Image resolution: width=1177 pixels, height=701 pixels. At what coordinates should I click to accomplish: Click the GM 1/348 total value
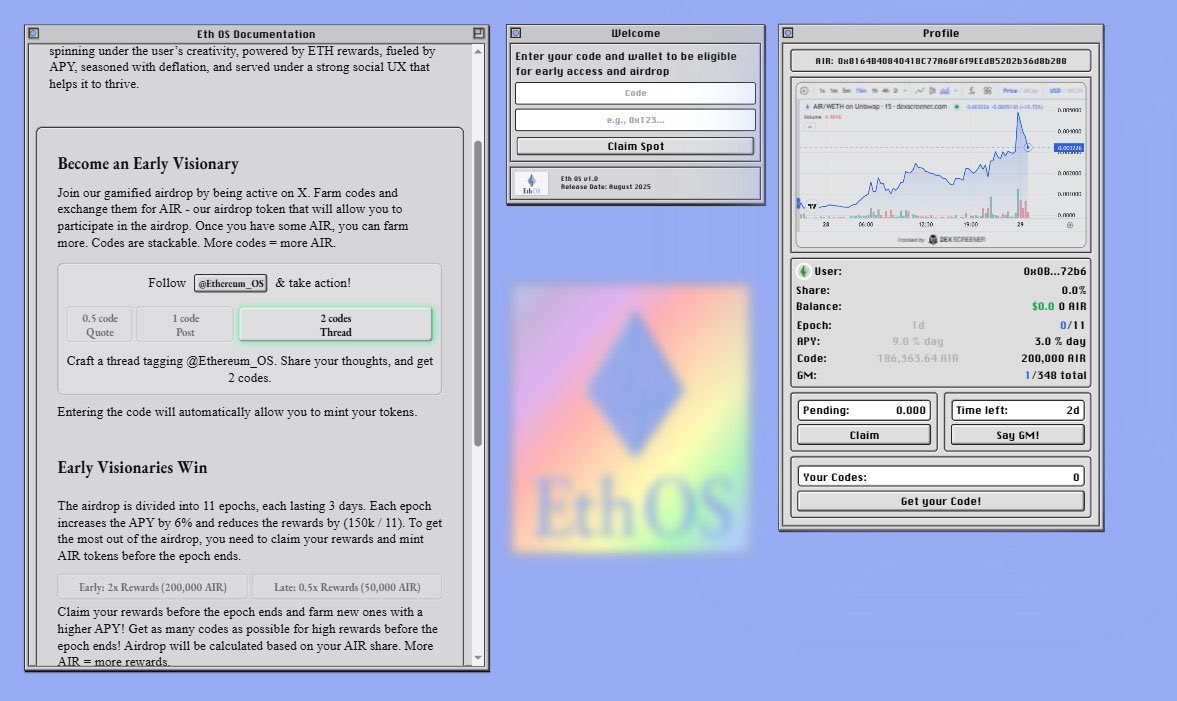pyautogui.click(x=1055, y=375)
